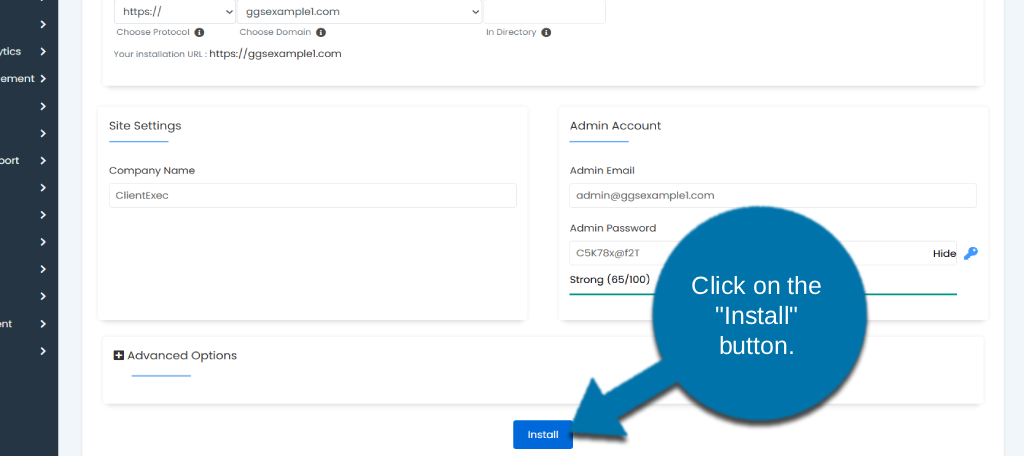Click the info icon beside Choose Protocol
Screen dimensions: 1024x456
coord(199,32)
